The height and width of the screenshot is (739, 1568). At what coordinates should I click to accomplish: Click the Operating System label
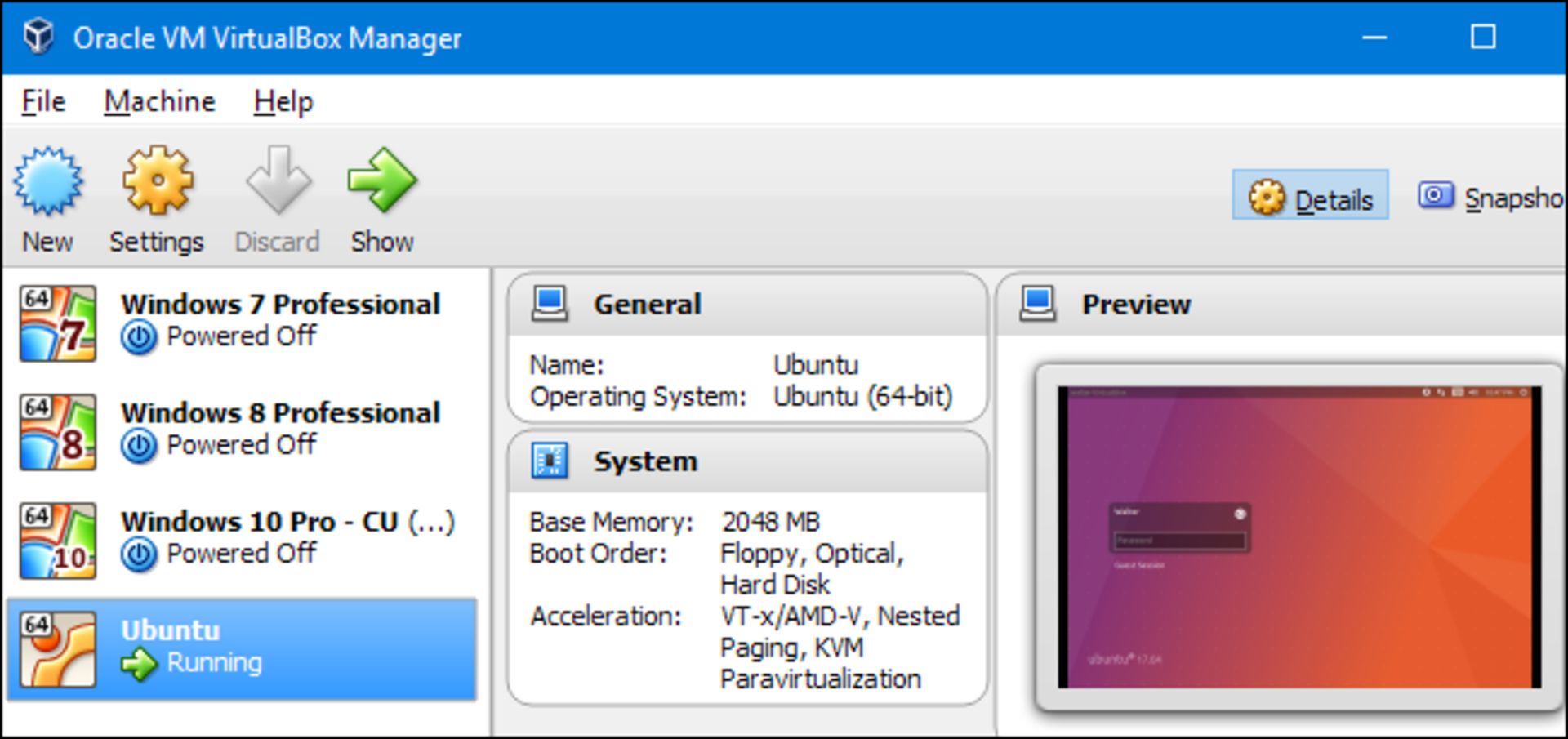point(639,397)
